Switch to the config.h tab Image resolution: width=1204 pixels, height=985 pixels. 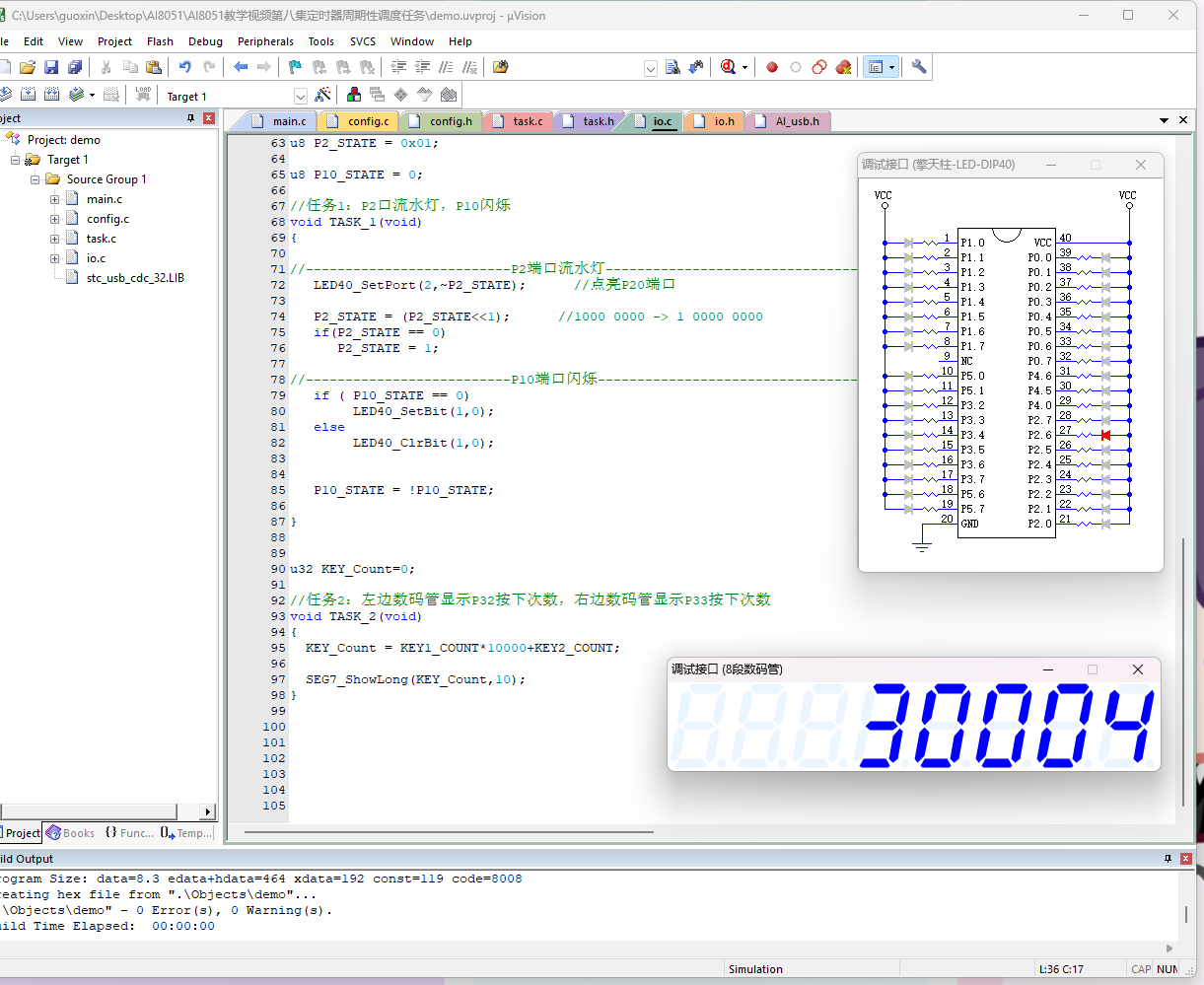point(441,121)
